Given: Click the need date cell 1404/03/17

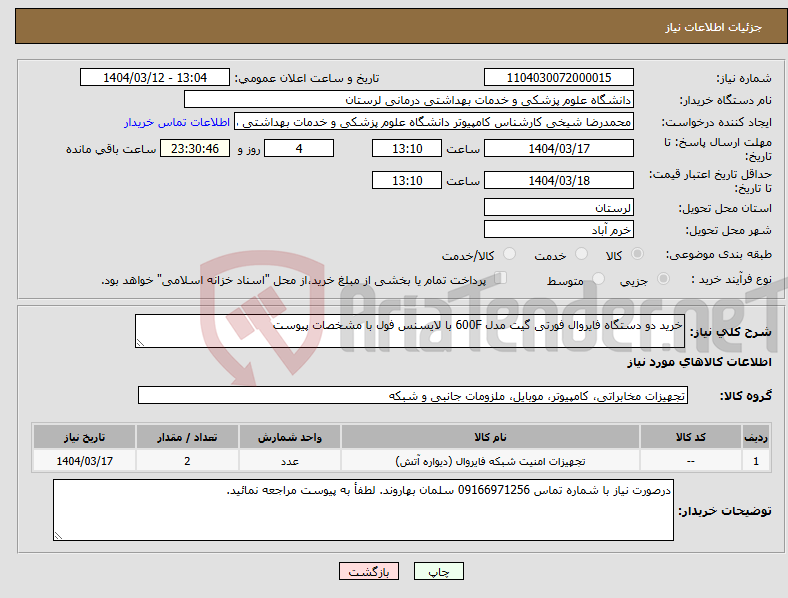Looking at the screenshot, I should click(x=84, y=460).
